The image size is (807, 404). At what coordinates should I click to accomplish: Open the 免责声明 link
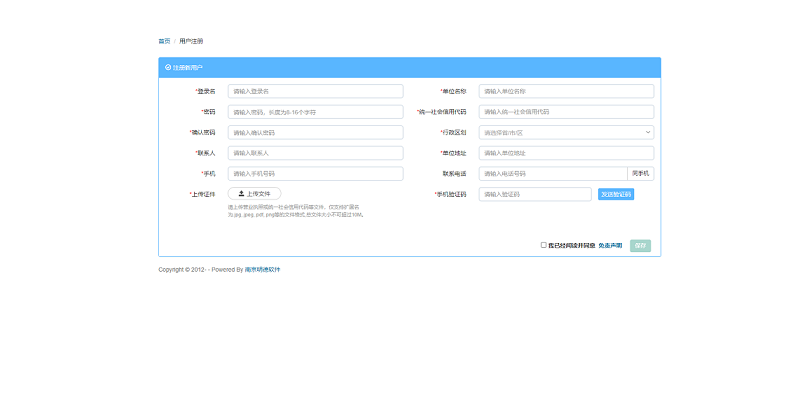pos(610,245)
